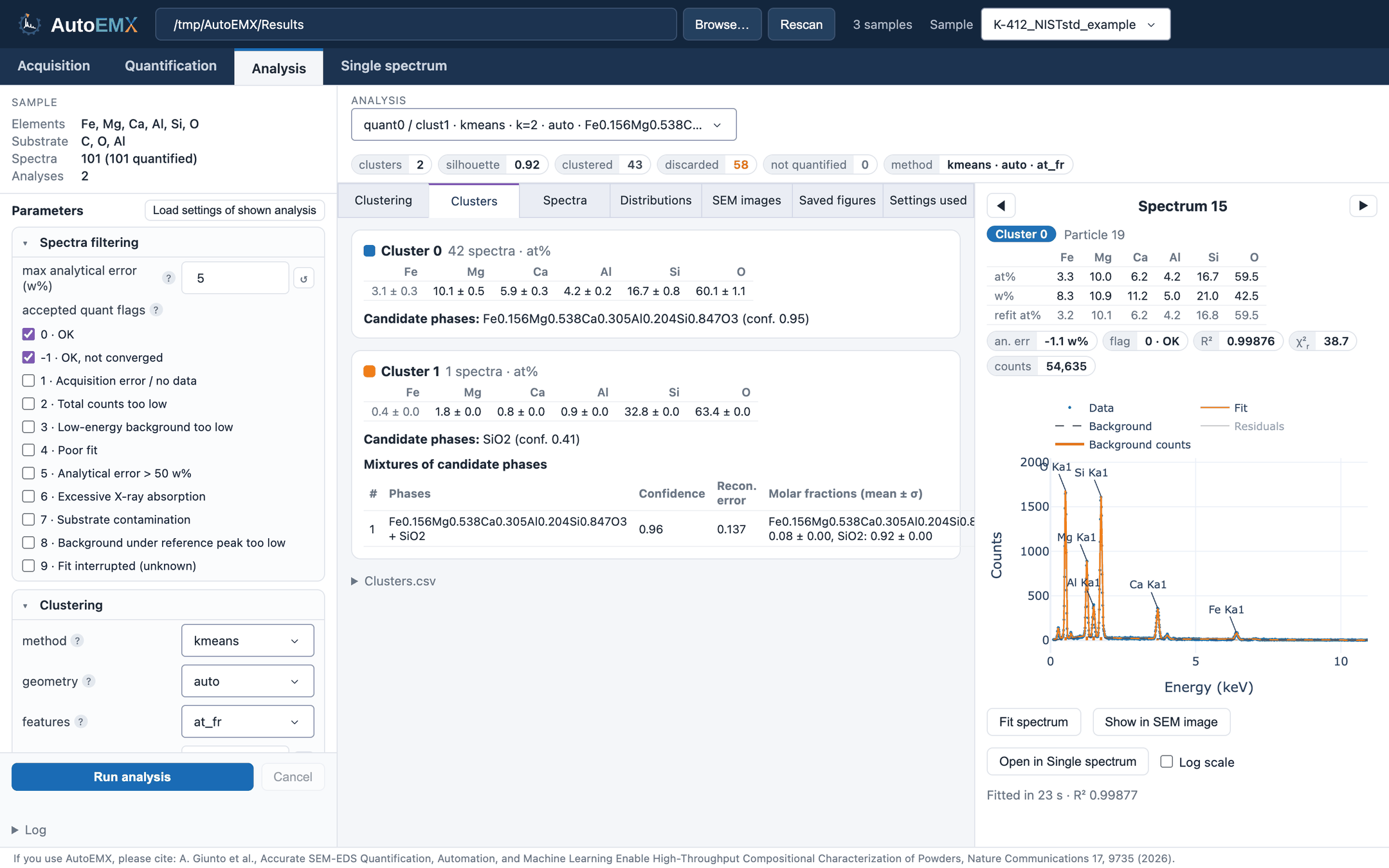This screenshot has width=1389, height=868.
Task: Click Show in SEM image button
Action: point(1161,722)
